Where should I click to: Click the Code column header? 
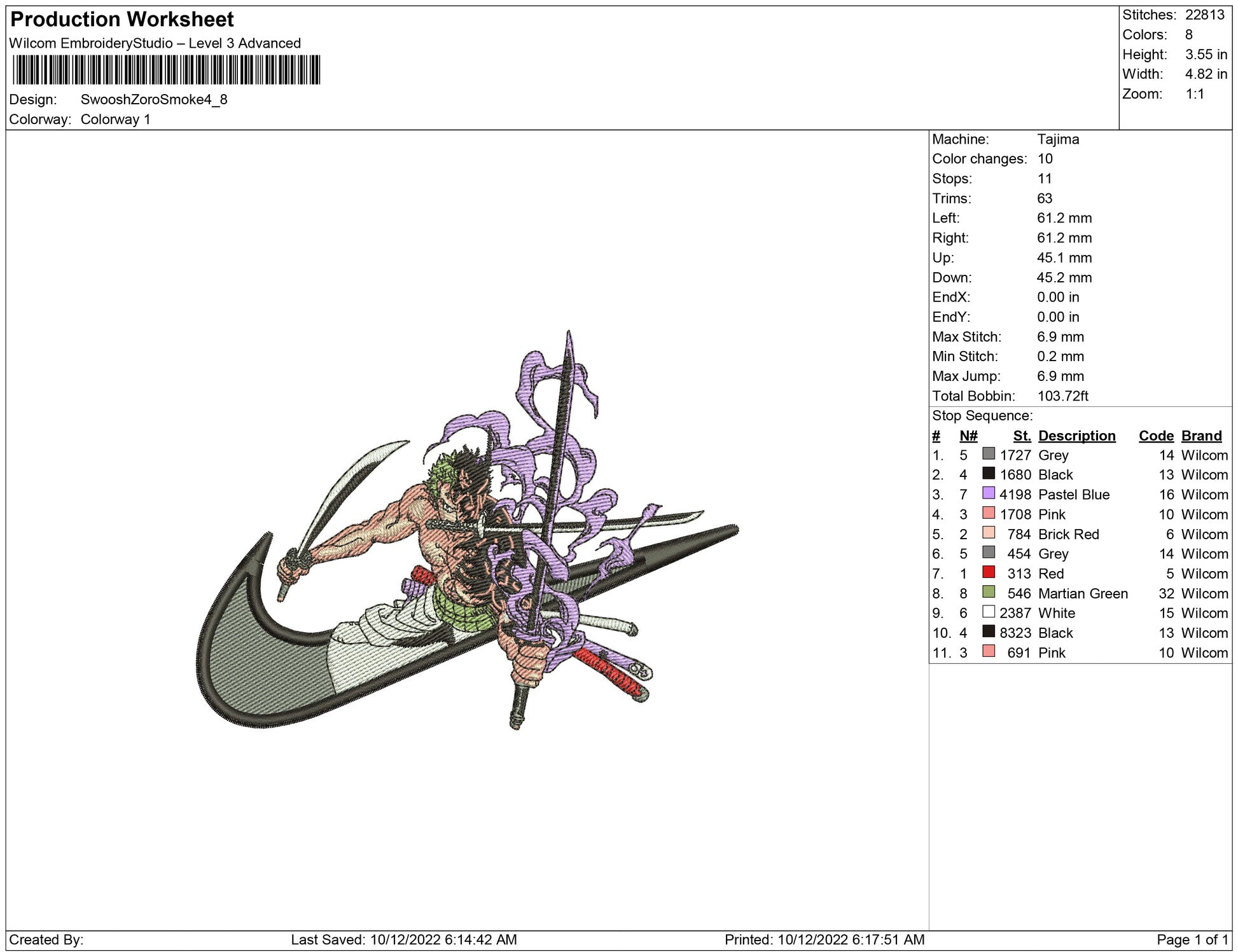tap(1155, 436)
